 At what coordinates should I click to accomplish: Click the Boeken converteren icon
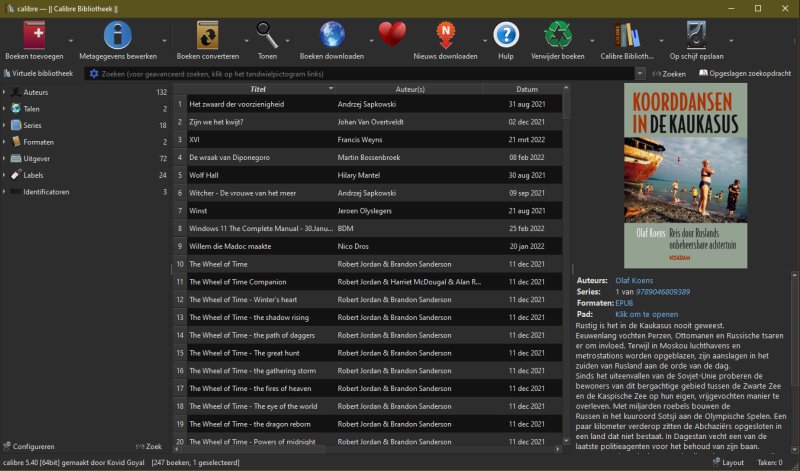point(207,35)
